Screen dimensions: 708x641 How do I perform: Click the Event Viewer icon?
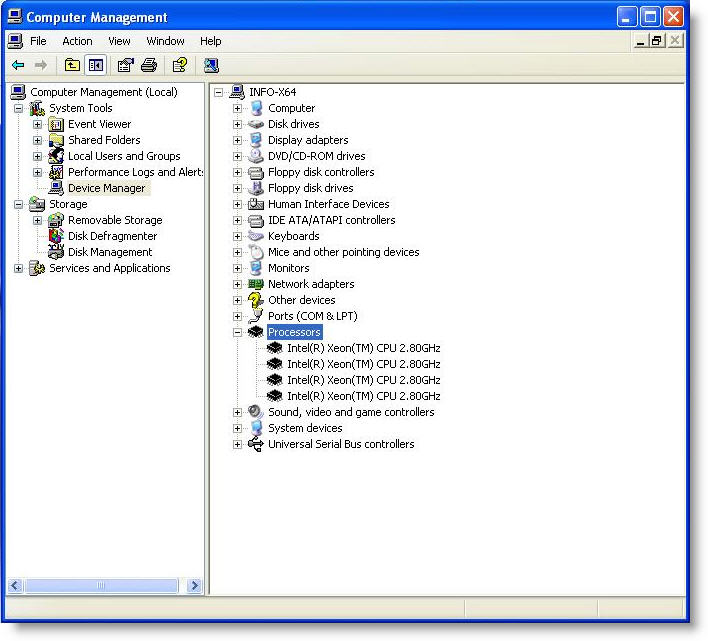coord(56,124)
